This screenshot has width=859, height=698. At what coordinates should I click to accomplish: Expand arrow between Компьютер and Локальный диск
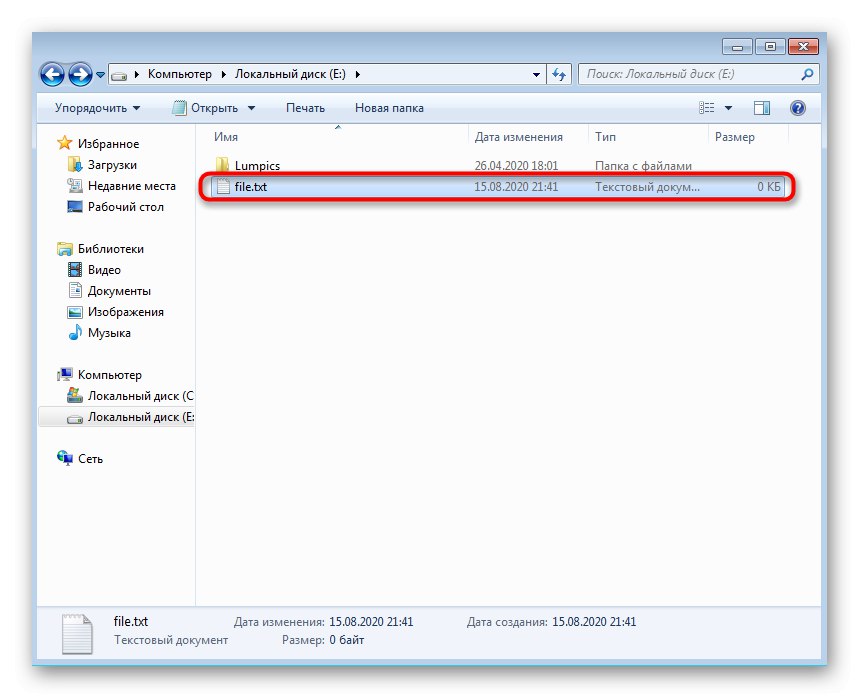click(x=224, y=75)
